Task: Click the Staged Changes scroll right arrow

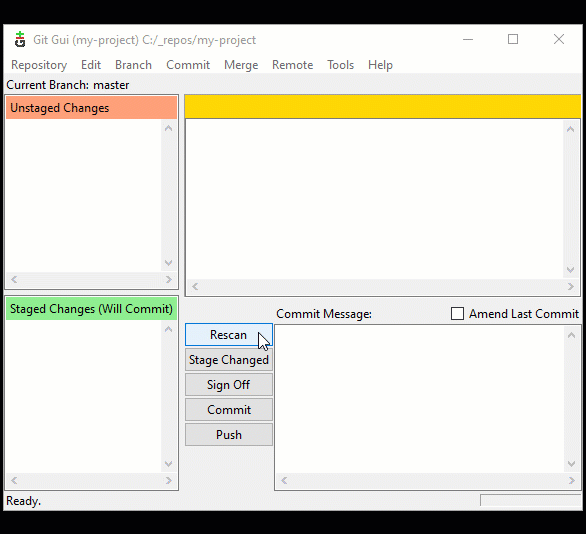Action: 169,481
